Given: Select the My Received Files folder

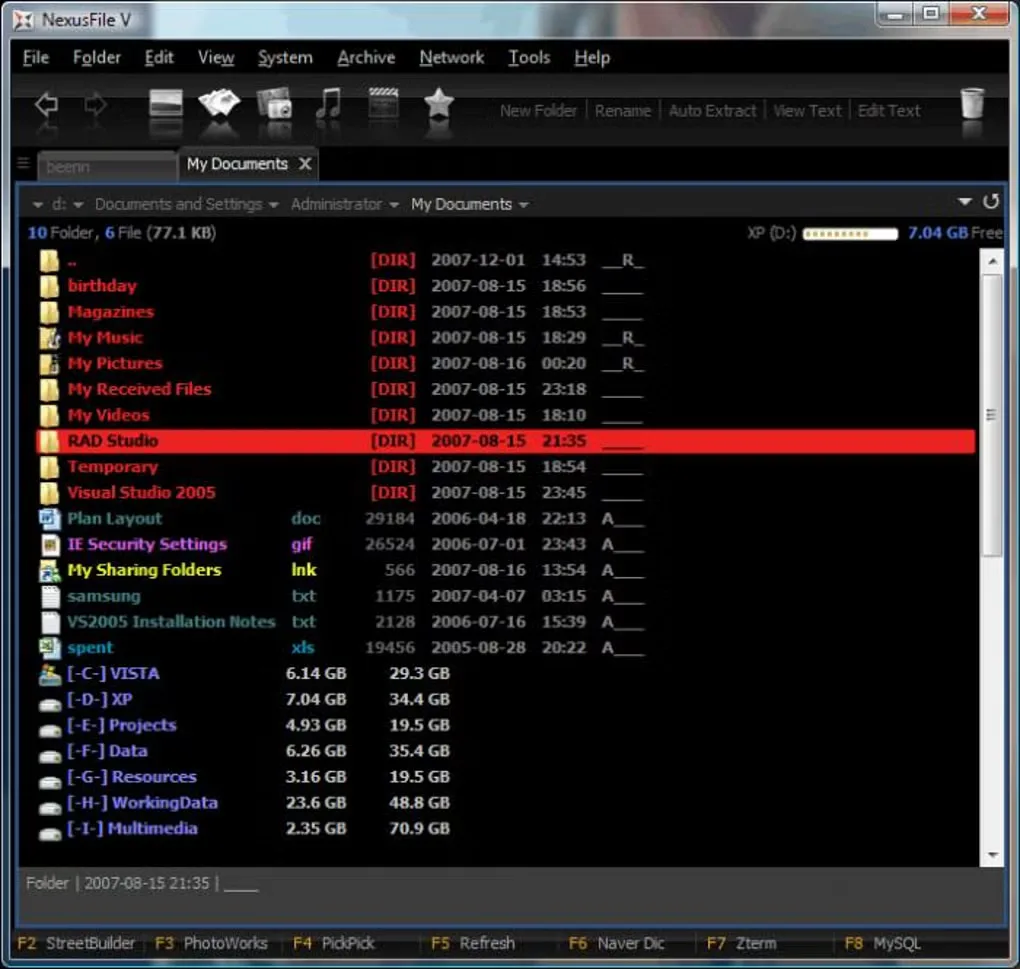Looking at the screenshot, I should [139, 390].
